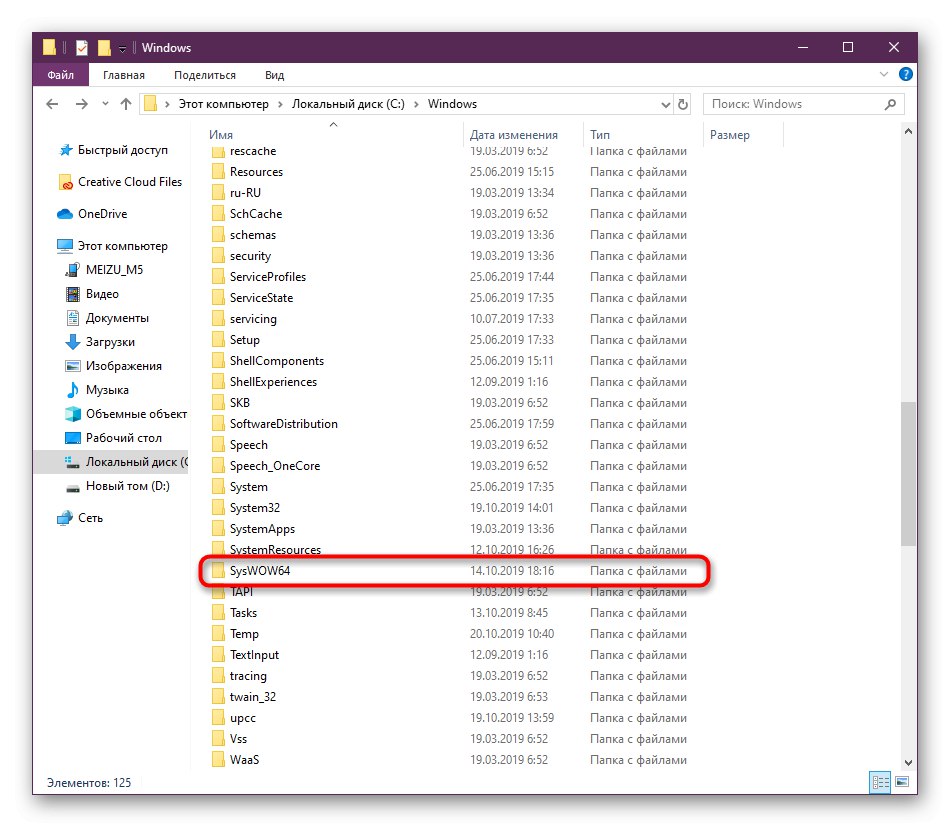Select the WaaS folder
This screenshot has width=950, height=827.
coord(244,760)
